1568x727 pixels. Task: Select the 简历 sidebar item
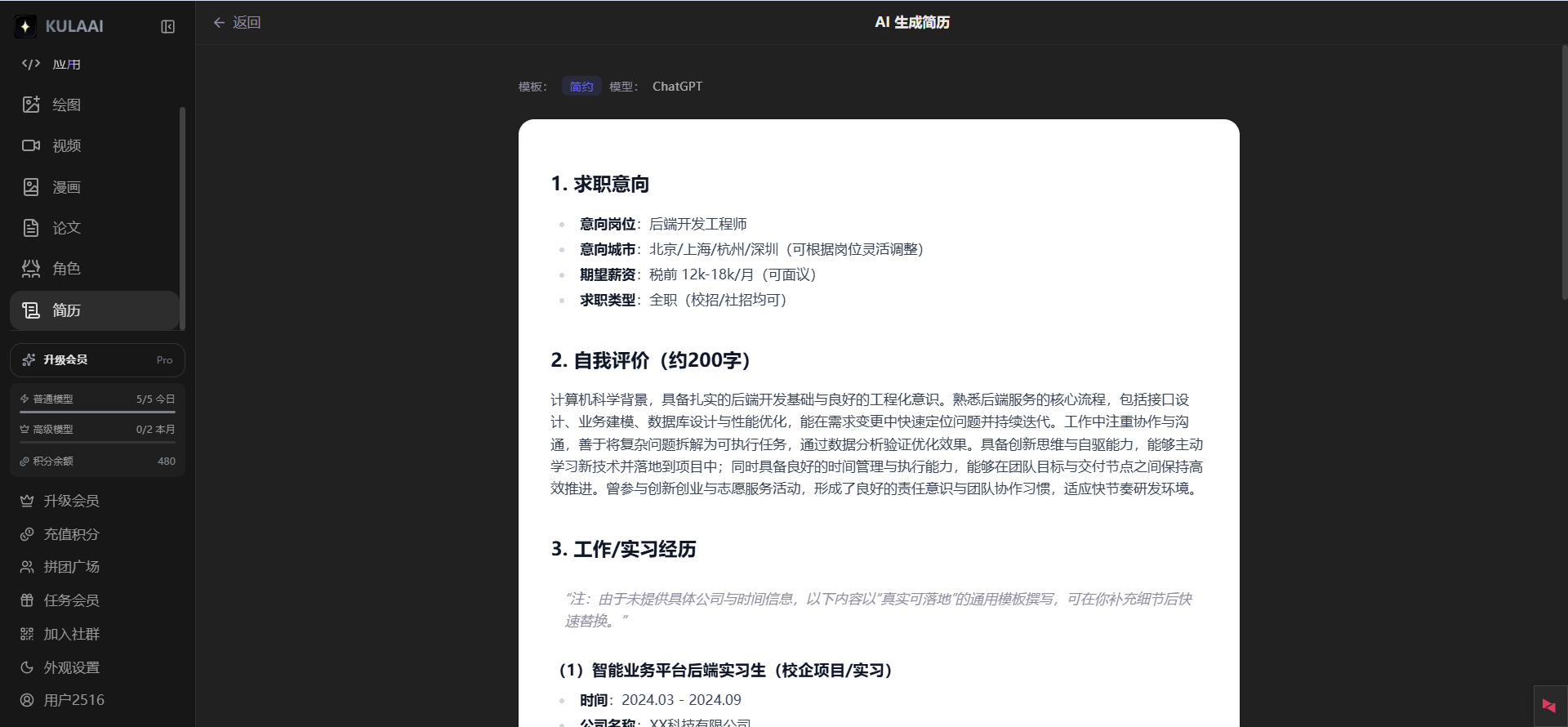tap(95, 310)
